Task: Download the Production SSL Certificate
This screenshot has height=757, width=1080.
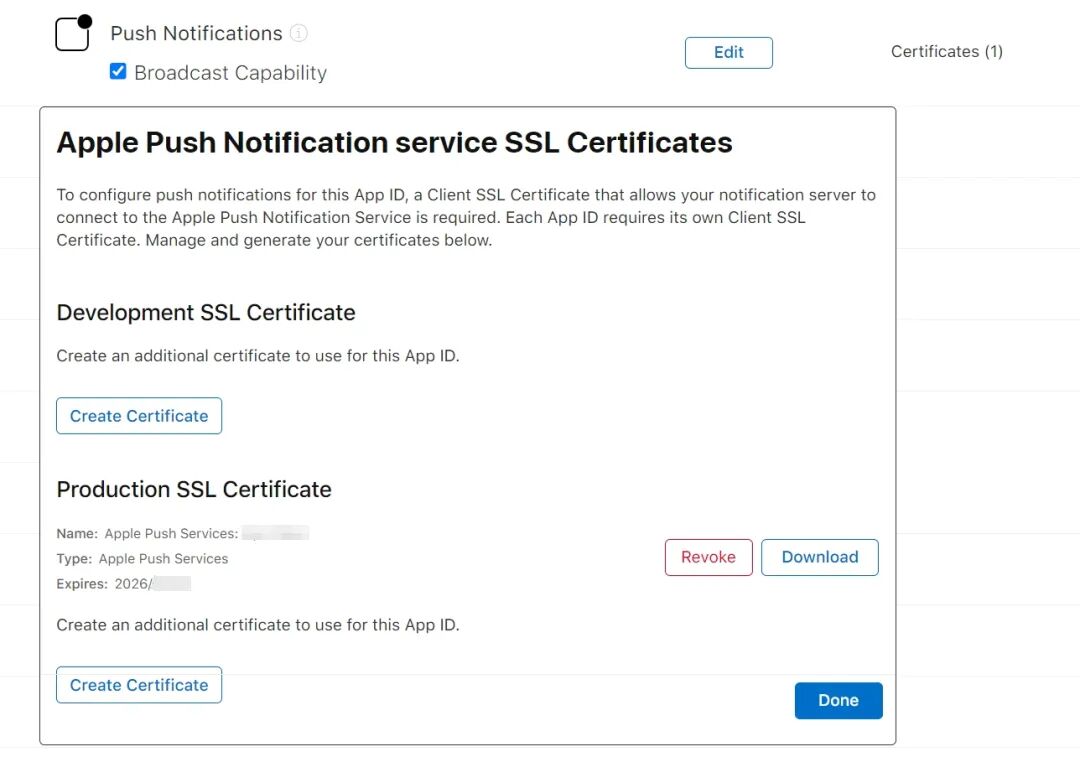Action: point(820,557)
